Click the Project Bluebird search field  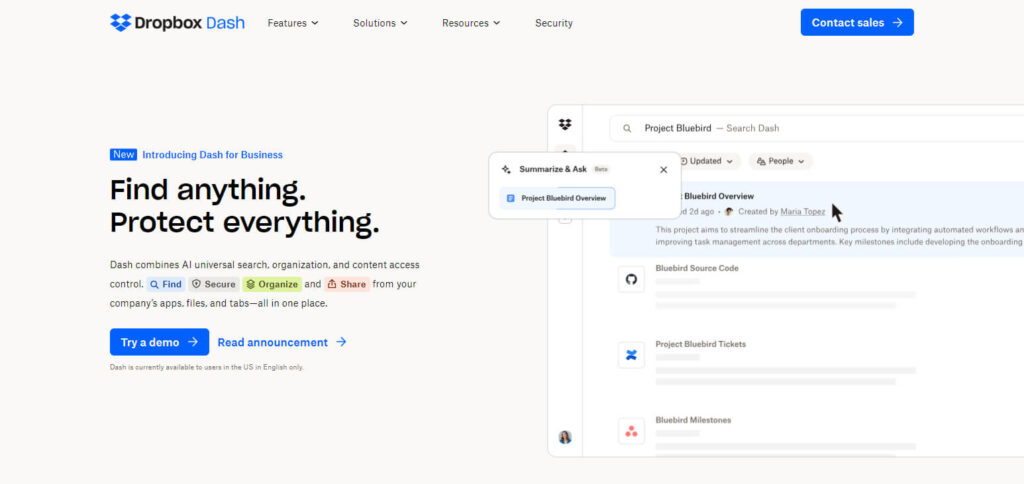816,128
